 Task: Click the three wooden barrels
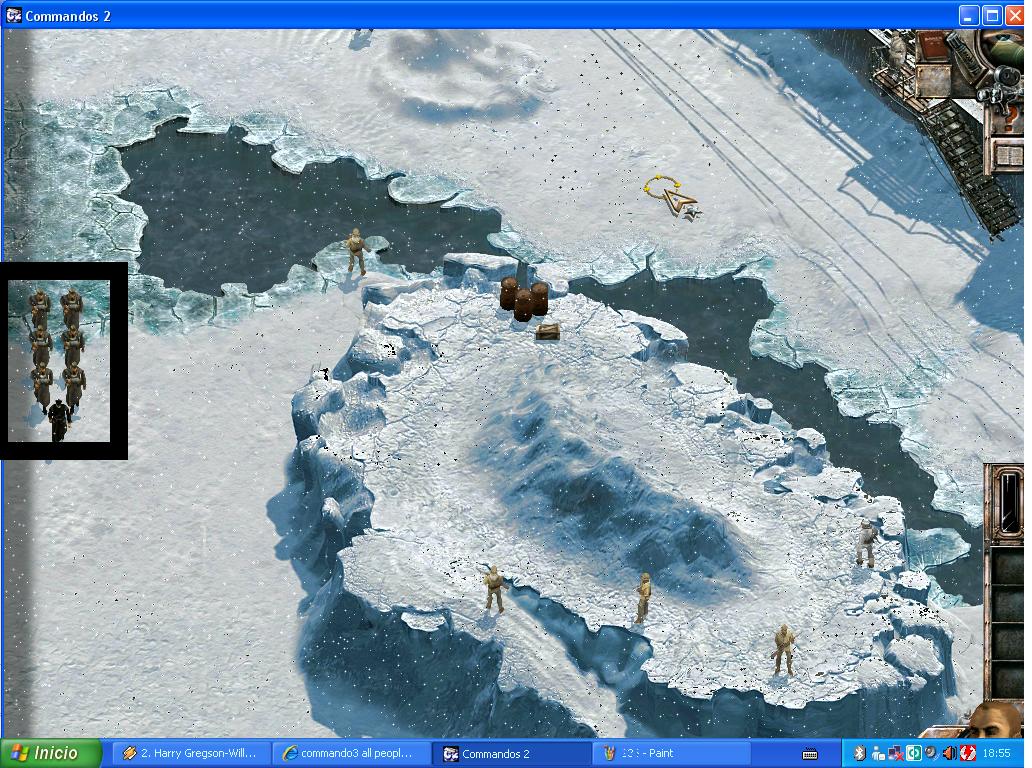click(524, 299)
